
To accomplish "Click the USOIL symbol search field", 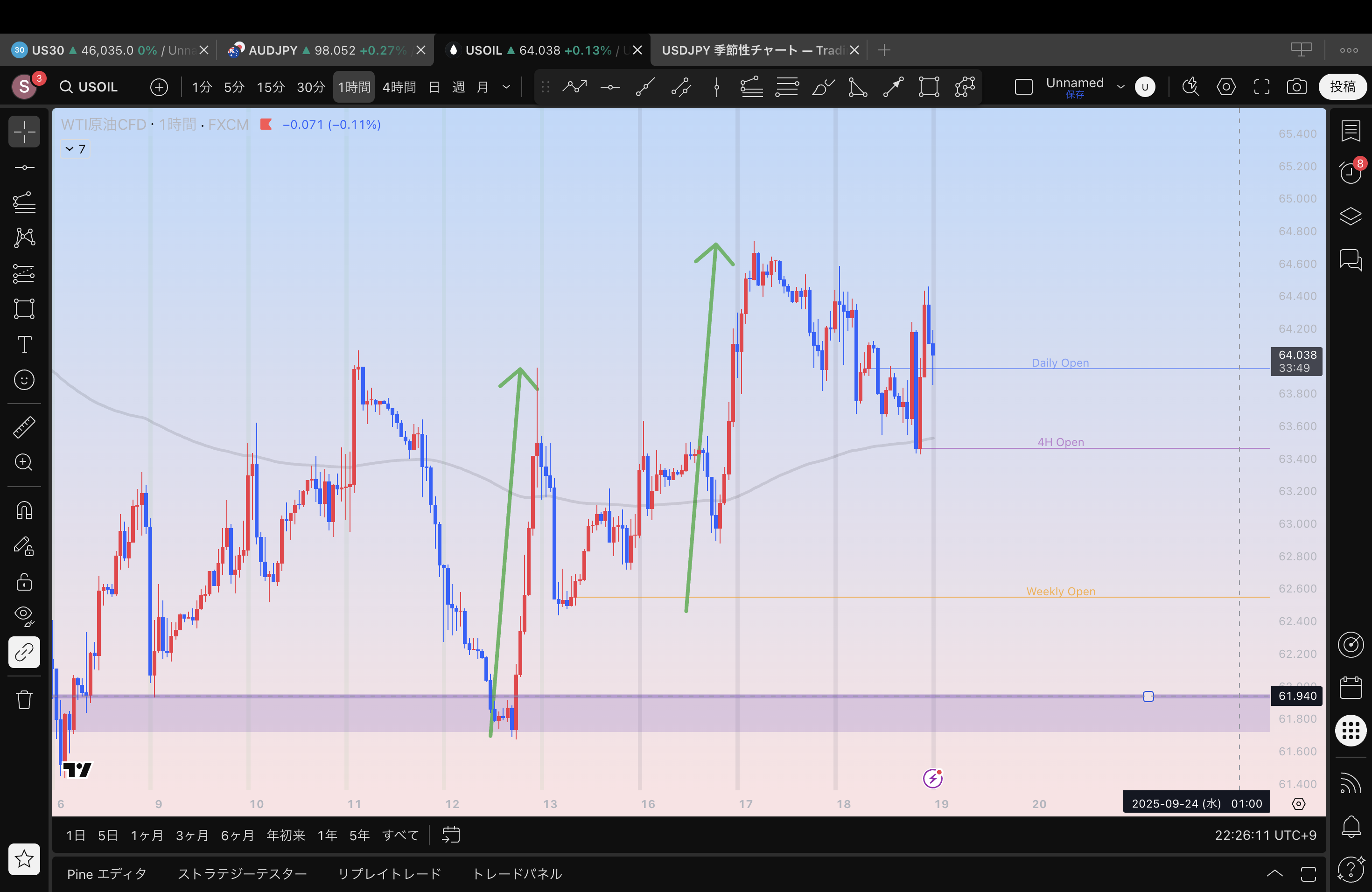I will pyautogui.click(x=89, y=87).
